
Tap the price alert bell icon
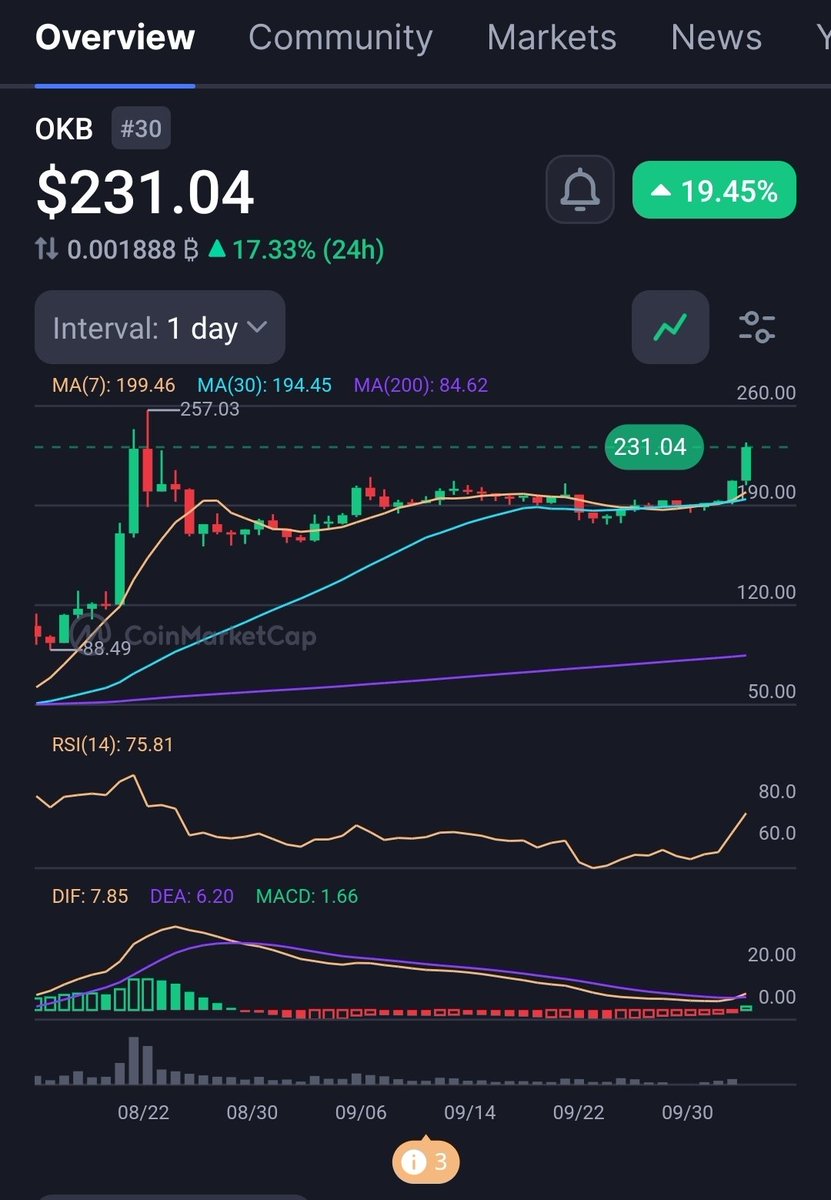click(580, 189)
